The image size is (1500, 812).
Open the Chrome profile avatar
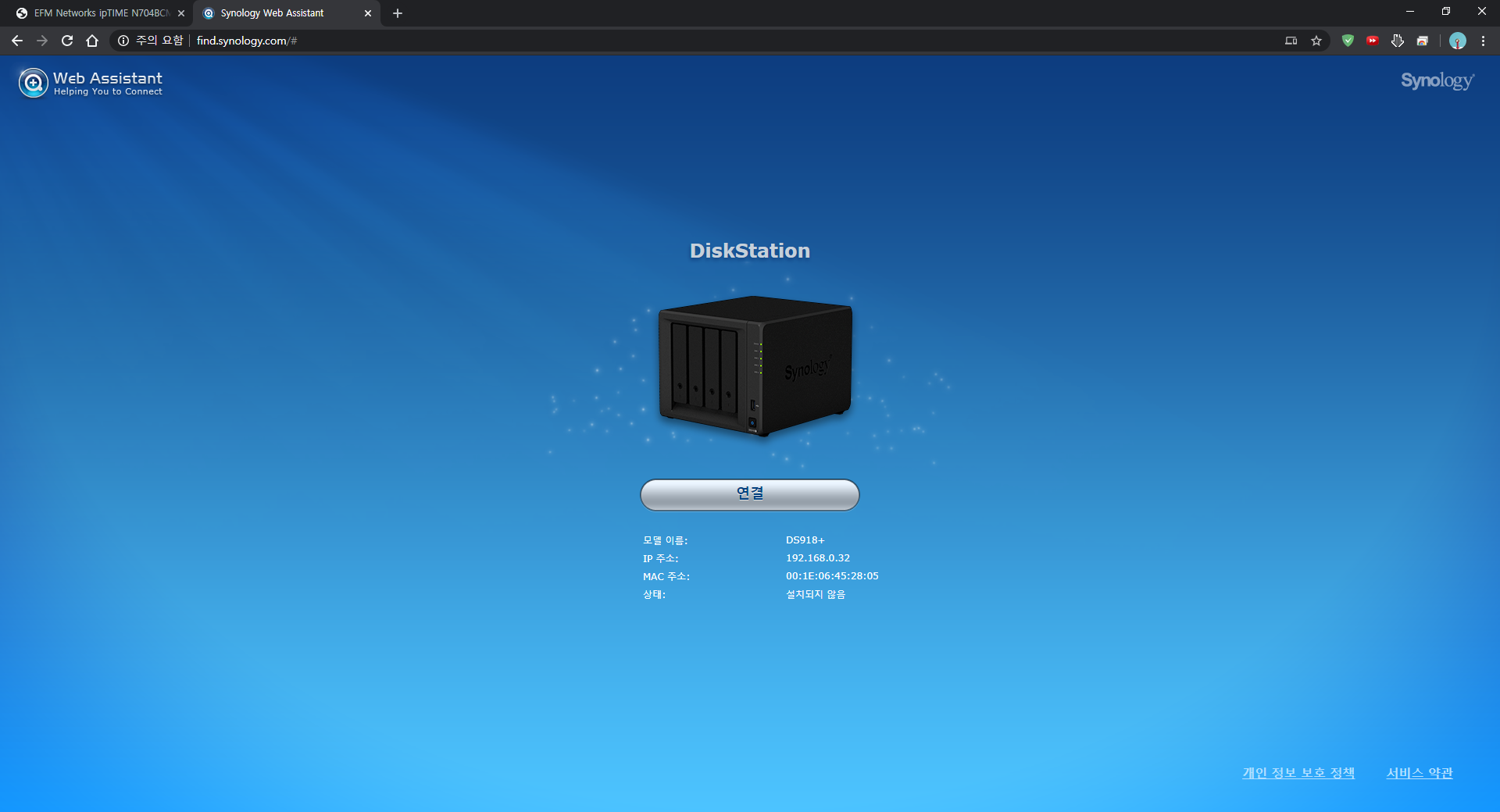click(x=1458, y=41)
